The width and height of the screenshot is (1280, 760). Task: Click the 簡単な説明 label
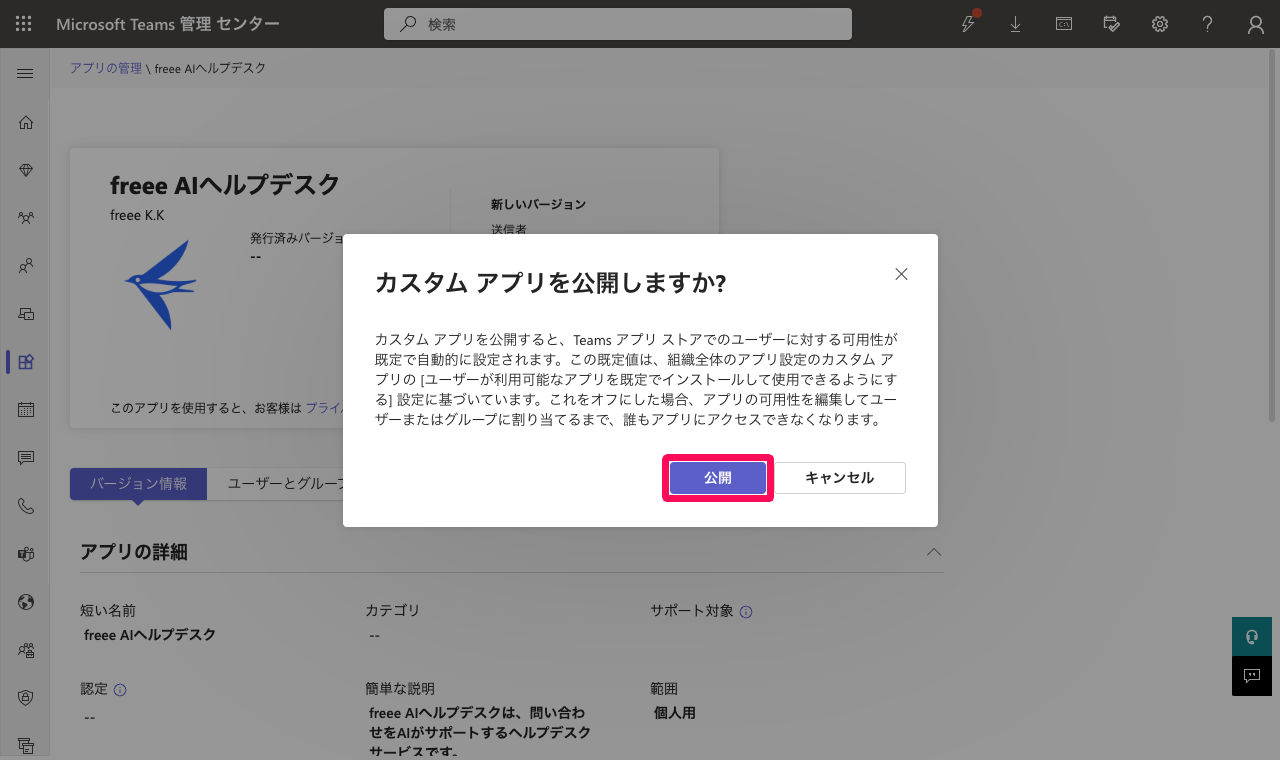click(x=400, y=689)
